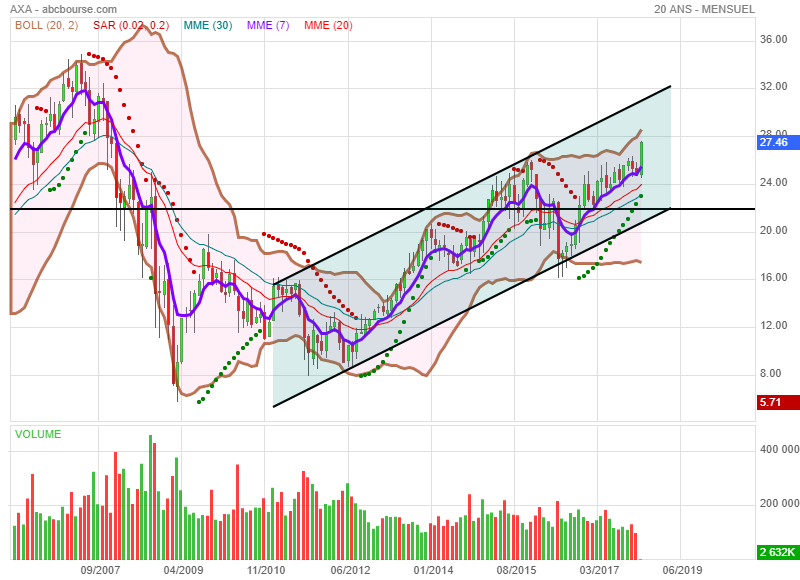Viewport: 800px width, 580px height.
Task: Click the 06/2012 date axis label
Action: 350,570
